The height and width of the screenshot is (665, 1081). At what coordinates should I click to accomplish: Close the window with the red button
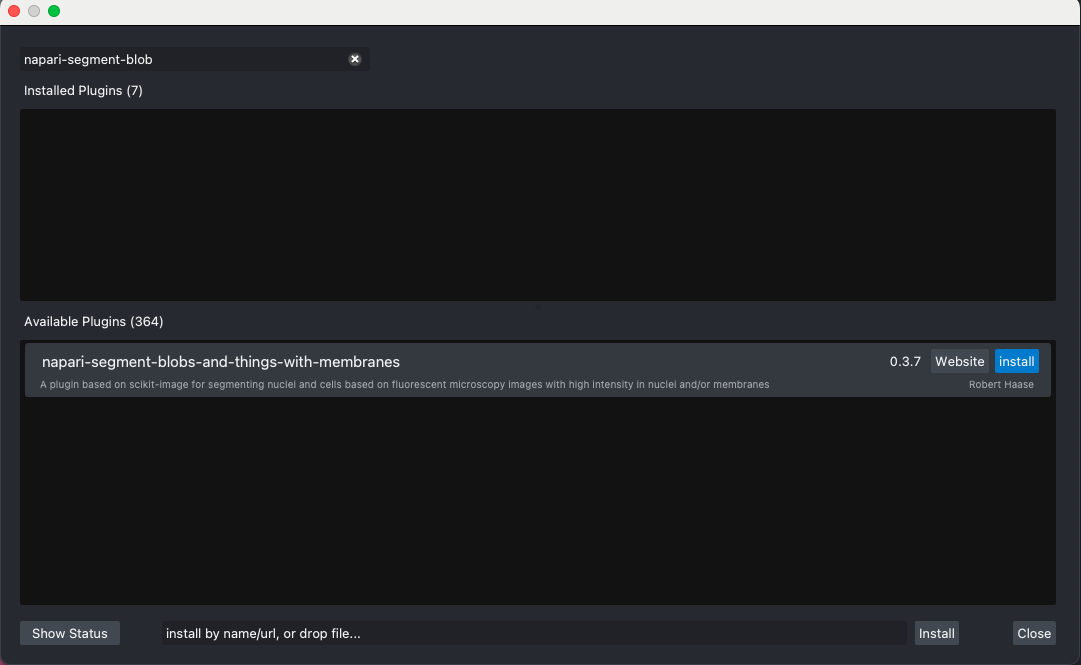14,11
